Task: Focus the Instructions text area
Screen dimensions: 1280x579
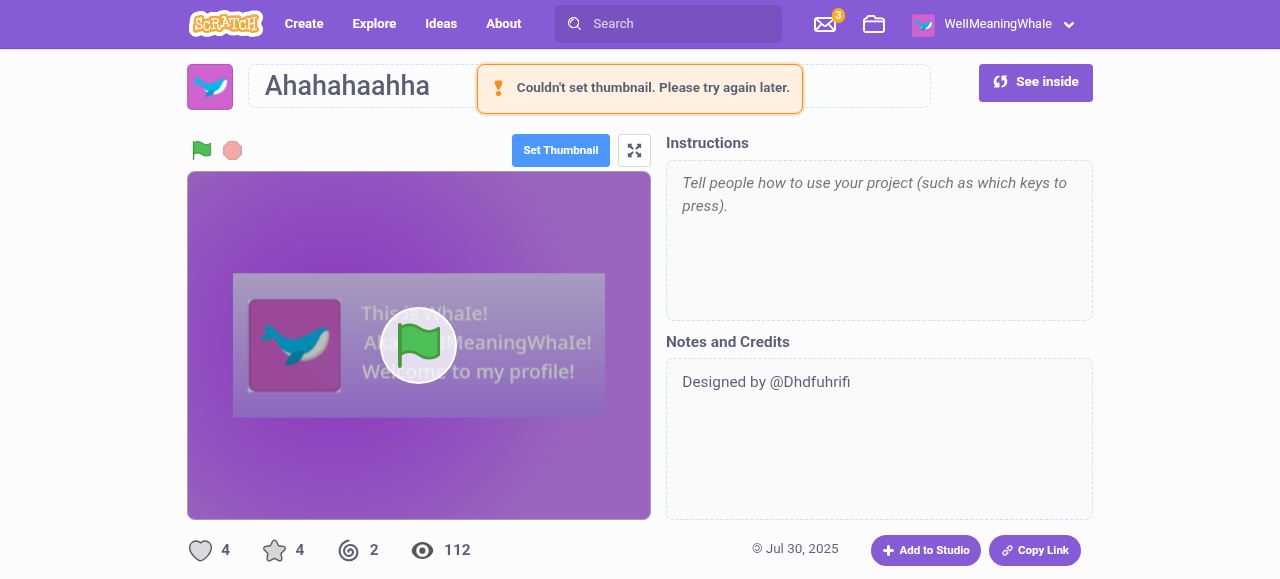Action: (x=879, y=240)
